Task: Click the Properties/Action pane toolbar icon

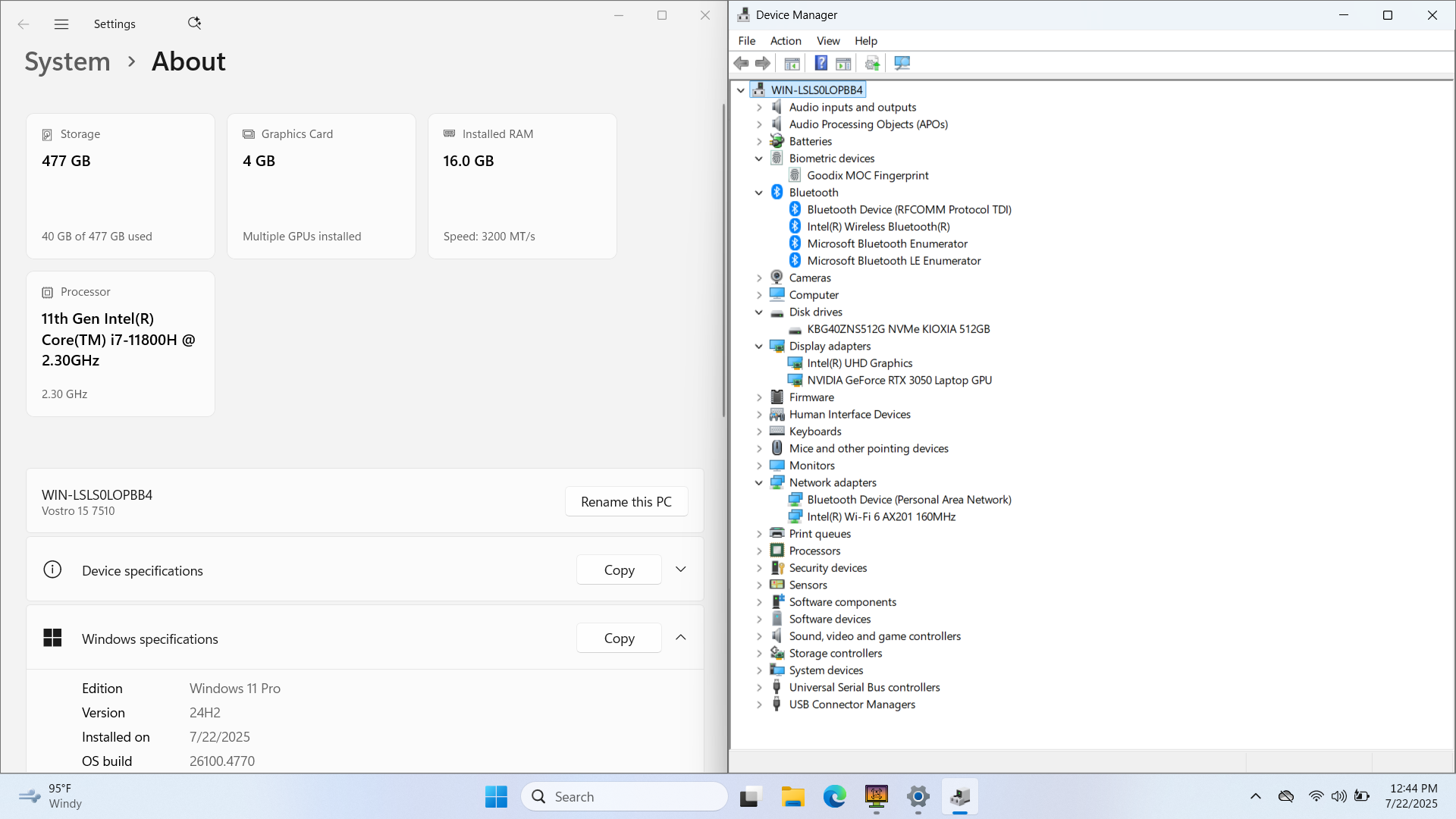Action: tap(843, 64)
